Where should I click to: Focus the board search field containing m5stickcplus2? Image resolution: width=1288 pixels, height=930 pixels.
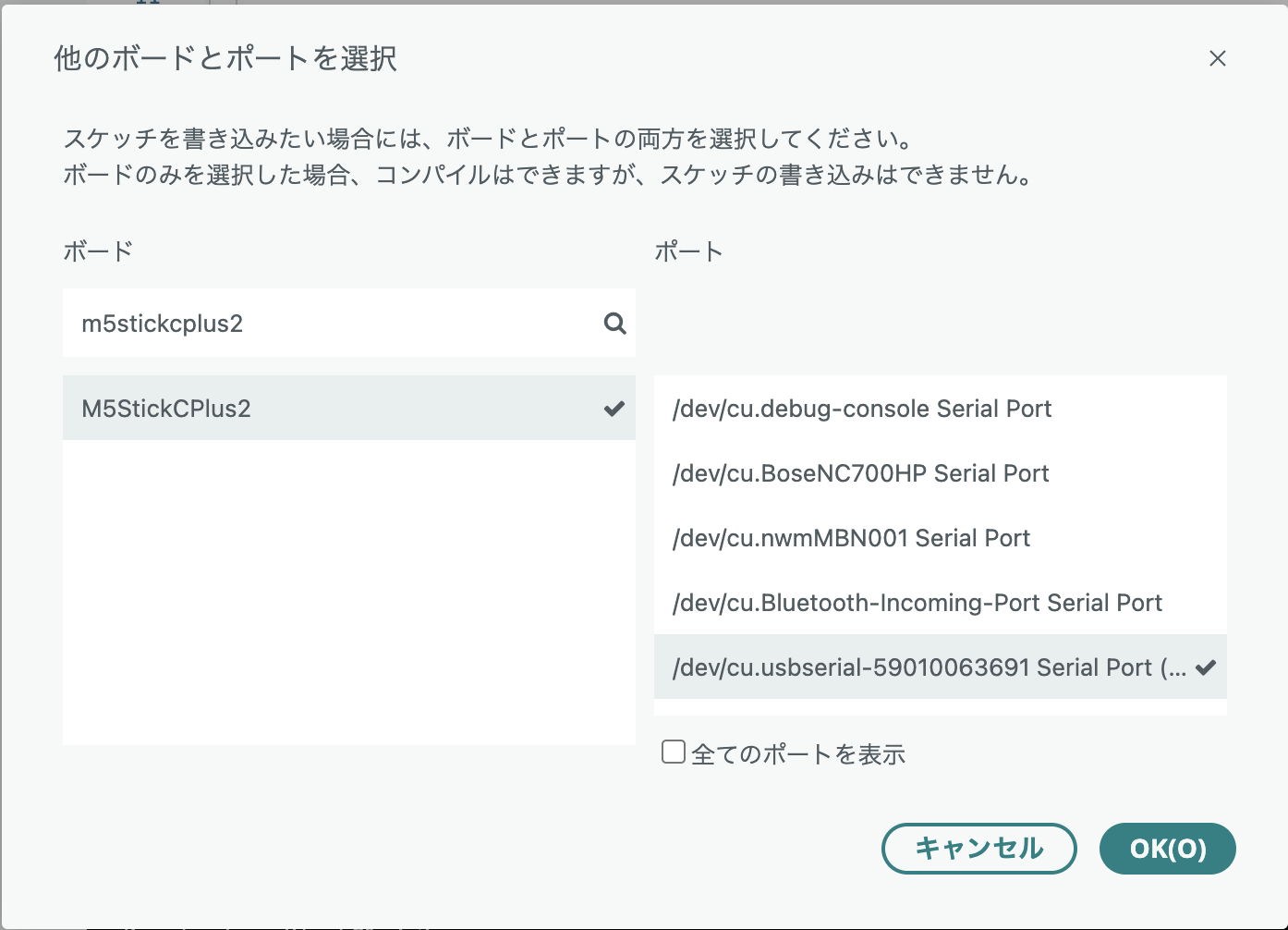[349, 323]
